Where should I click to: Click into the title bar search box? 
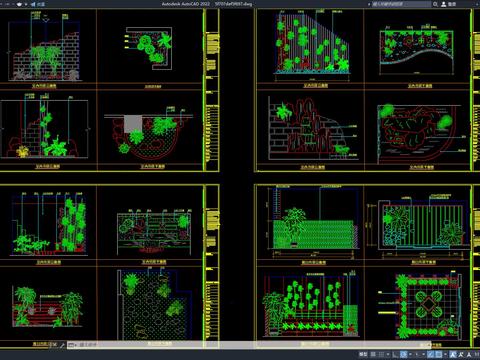tap(401, 4)
